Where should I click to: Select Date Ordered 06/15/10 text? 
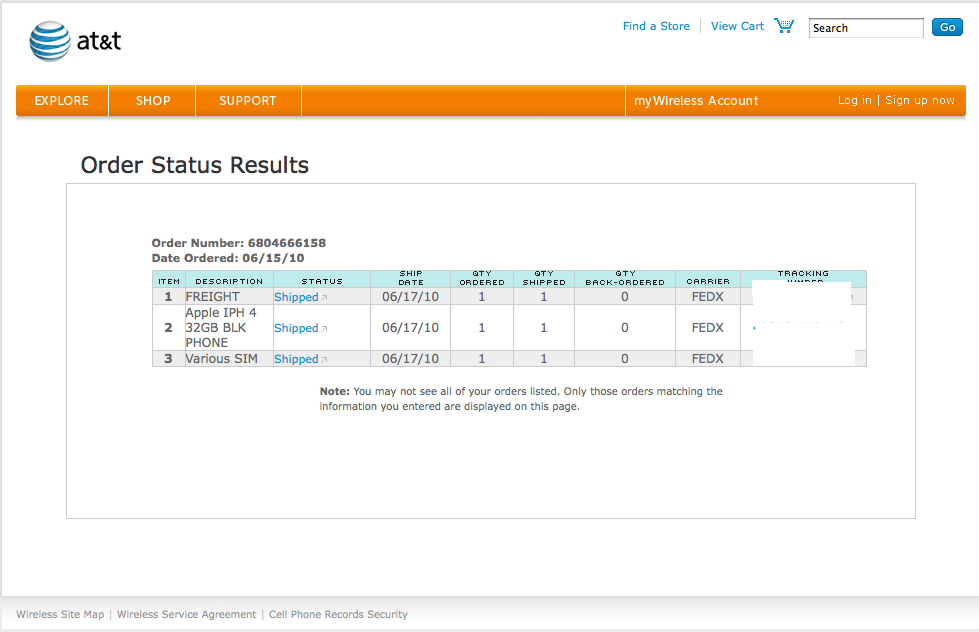click(x=228, y=258)
